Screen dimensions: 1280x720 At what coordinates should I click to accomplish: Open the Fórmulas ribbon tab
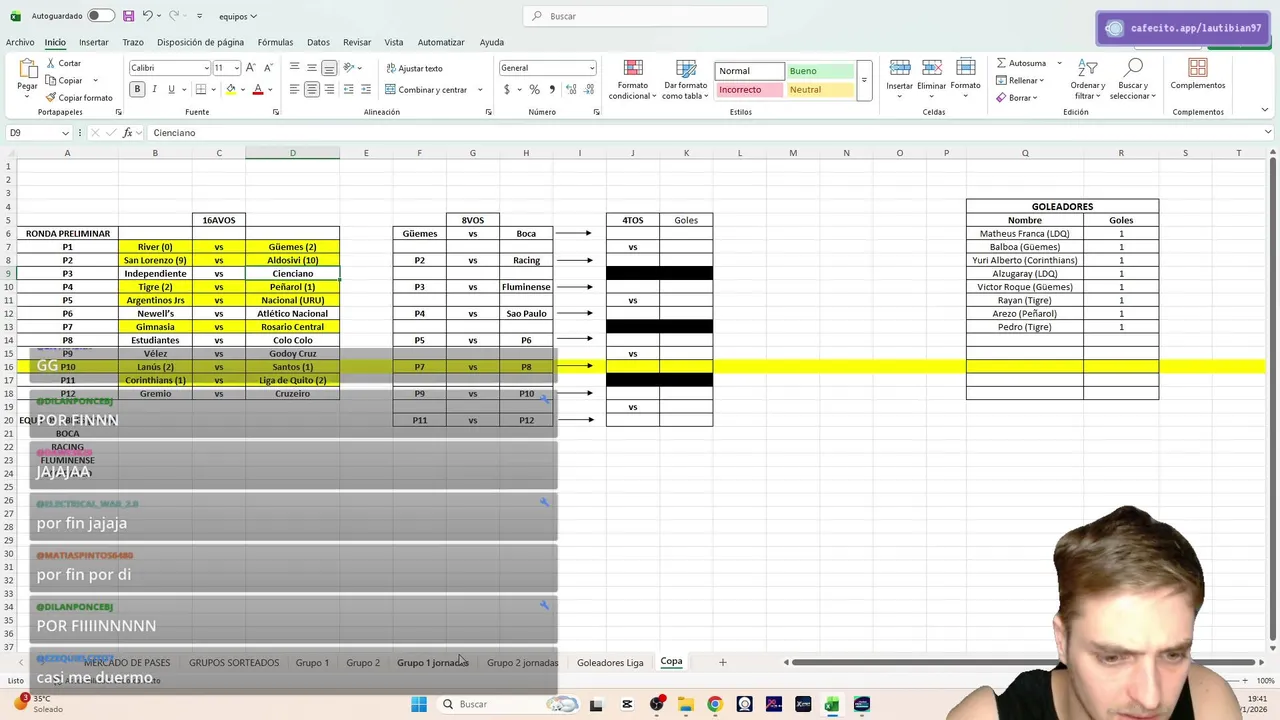coord(275,42)
